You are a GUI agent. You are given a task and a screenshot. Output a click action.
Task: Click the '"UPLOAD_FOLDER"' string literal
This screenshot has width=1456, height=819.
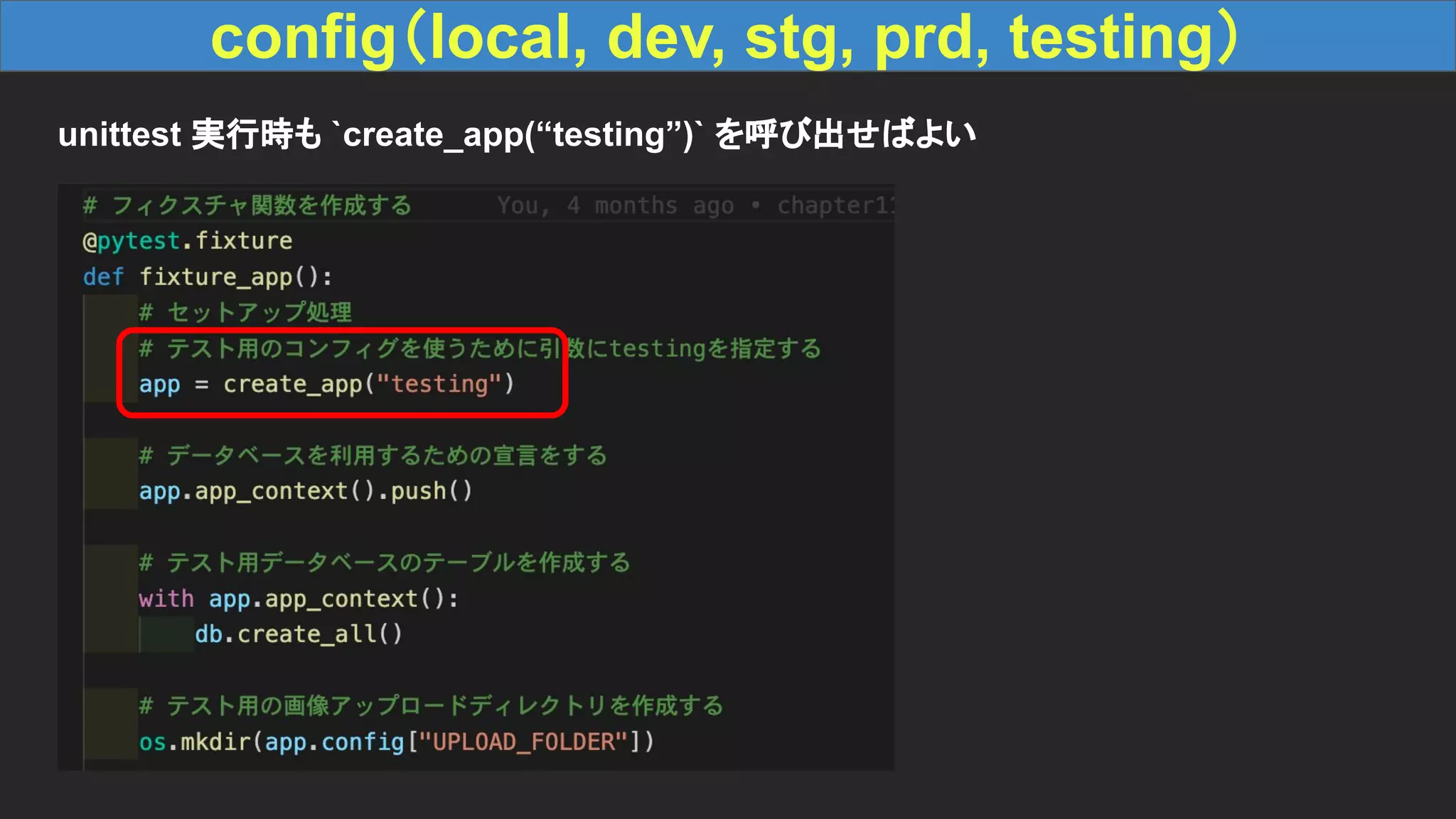pos(523,742)
